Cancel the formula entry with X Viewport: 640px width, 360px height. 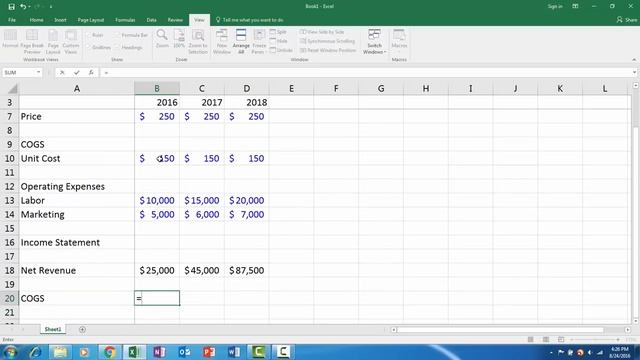click(x=62, y=72)
